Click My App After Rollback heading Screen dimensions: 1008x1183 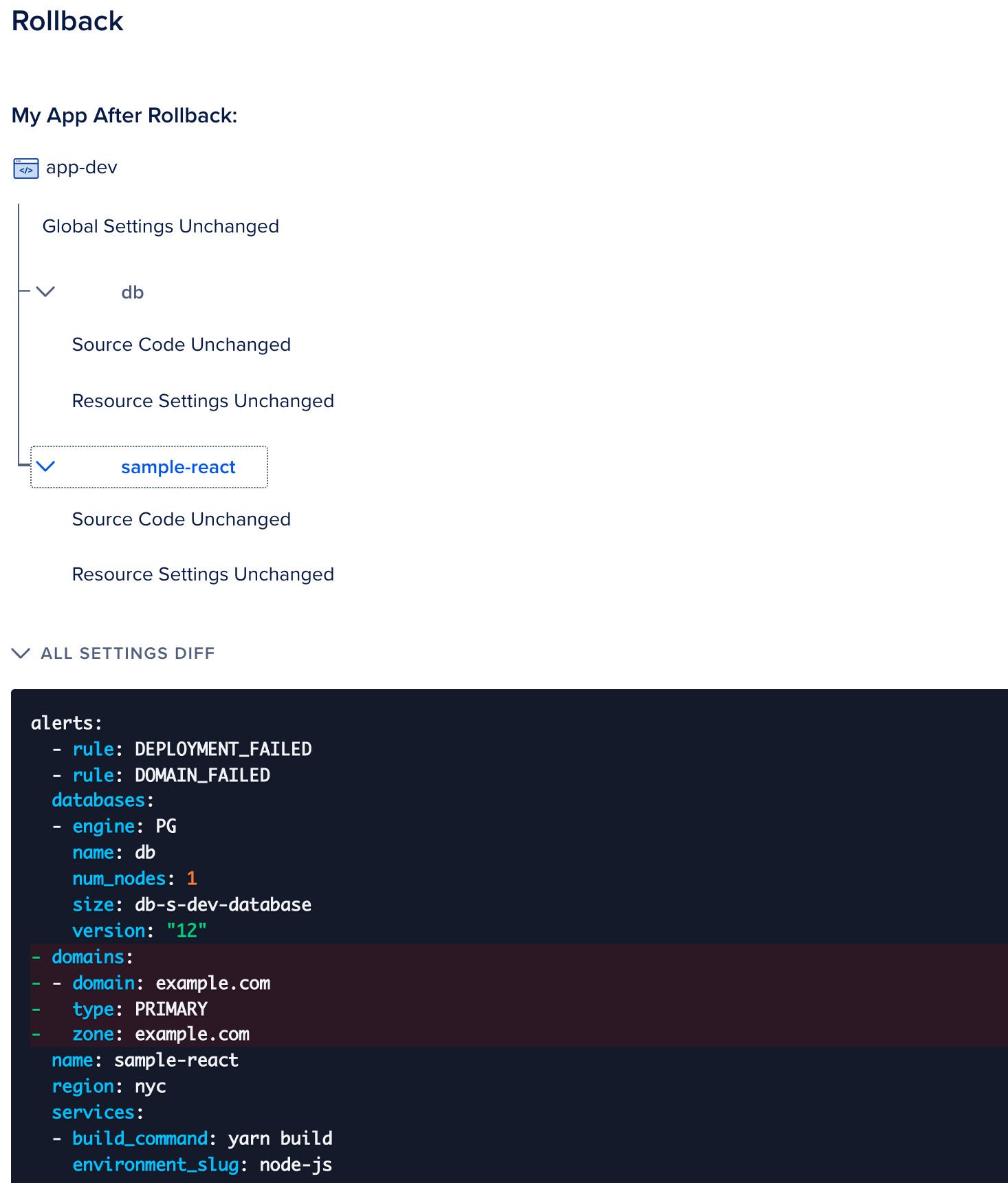(124, 116)
